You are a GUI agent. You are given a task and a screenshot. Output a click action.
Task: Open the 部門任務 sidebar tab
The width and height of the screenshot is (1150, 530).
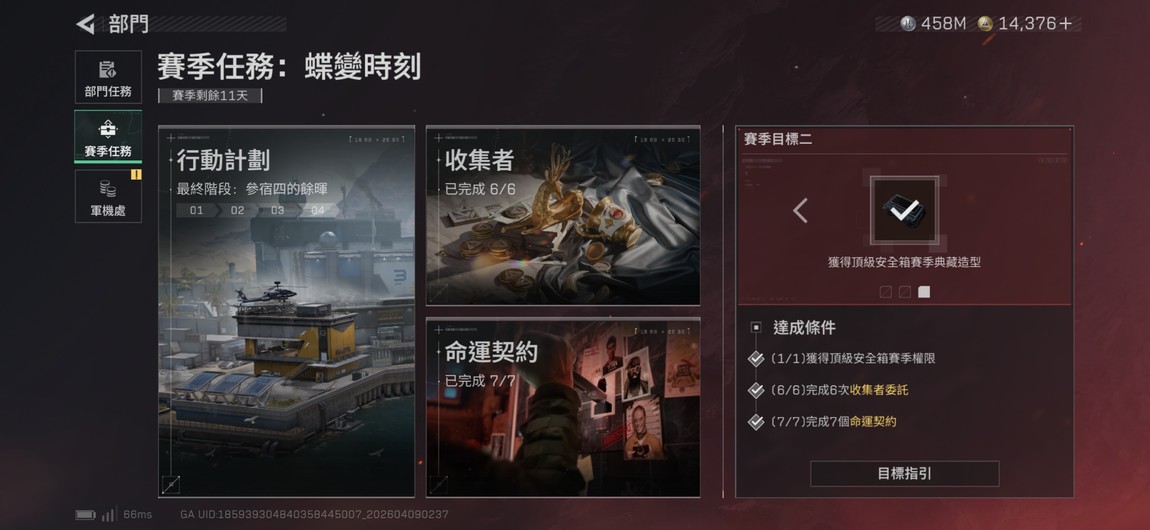(108, 77)
